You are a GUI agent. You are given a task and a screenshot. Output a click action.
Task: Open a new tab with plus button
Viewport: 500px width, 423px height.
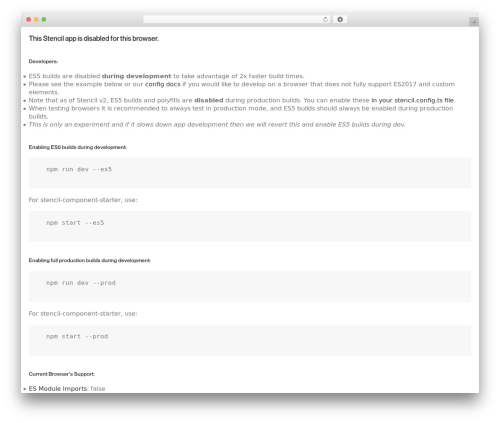[x=474, y=22]
